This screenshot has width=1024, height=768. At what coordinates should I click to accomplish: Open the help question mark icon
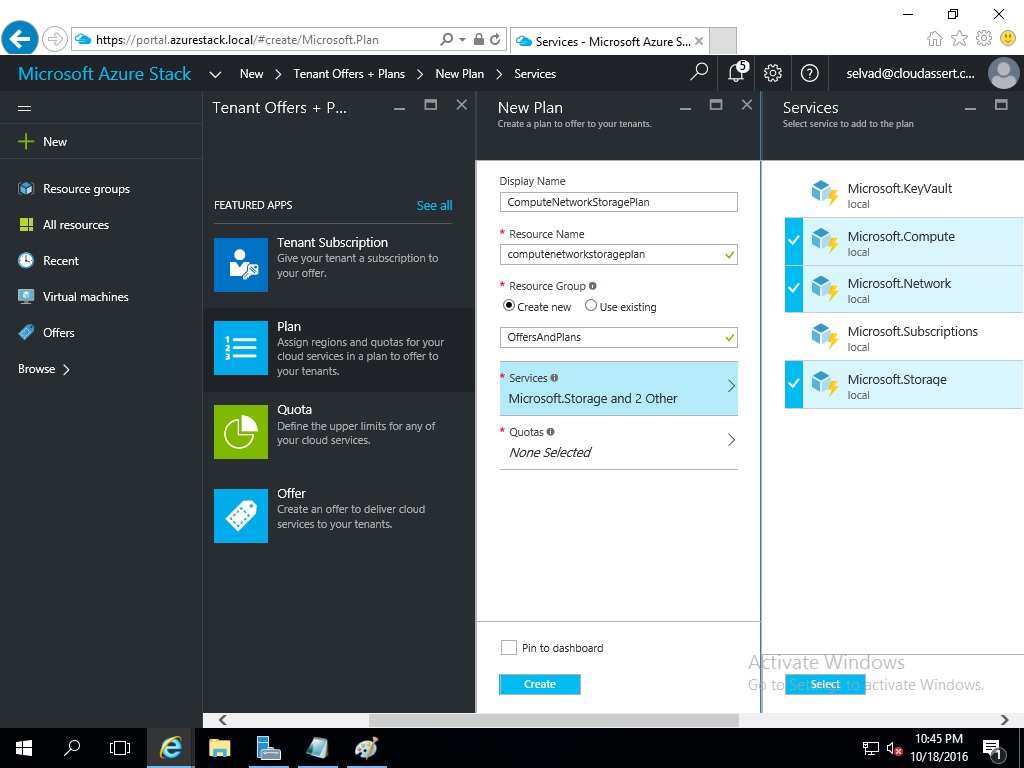810,73
